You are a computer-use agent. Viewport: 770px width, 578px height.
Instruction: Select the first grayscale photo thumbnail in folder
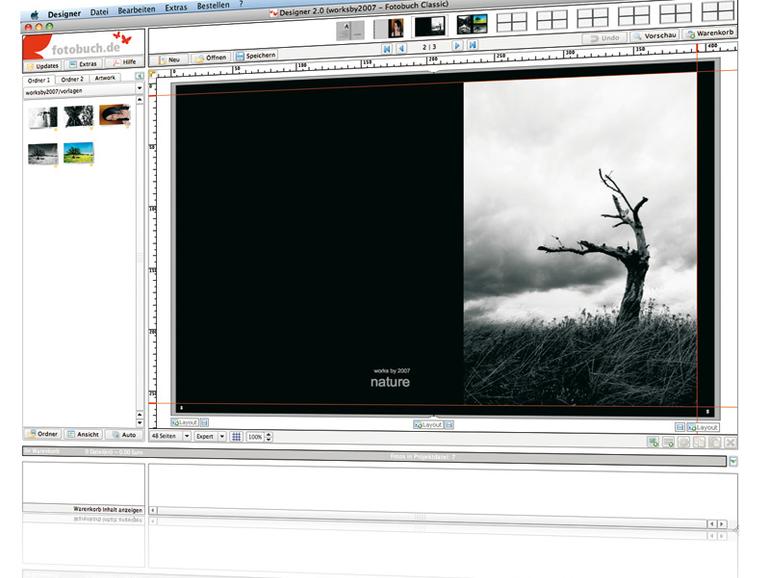click(x=43, y=118)
